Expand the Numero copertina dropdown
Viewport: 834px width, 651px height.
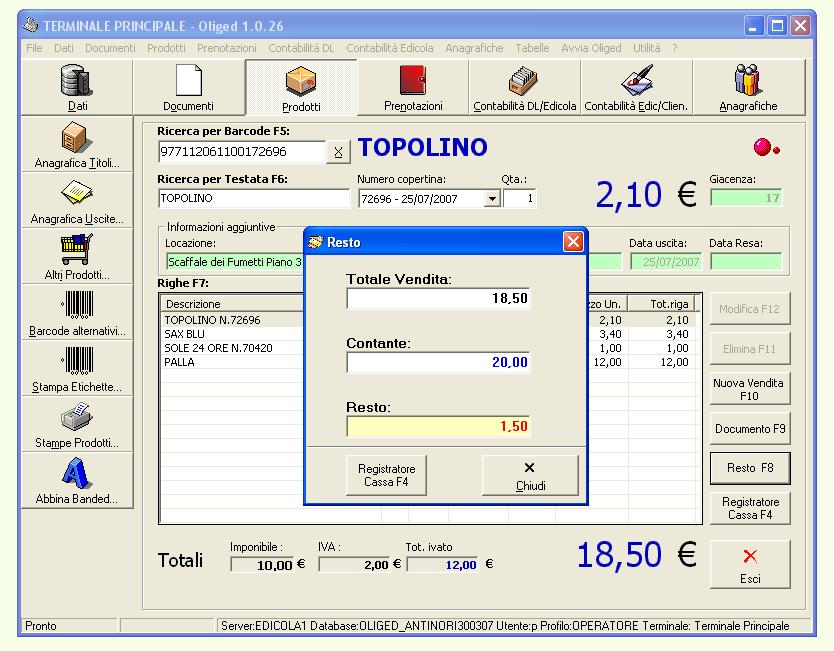click(x=491, y=199)
